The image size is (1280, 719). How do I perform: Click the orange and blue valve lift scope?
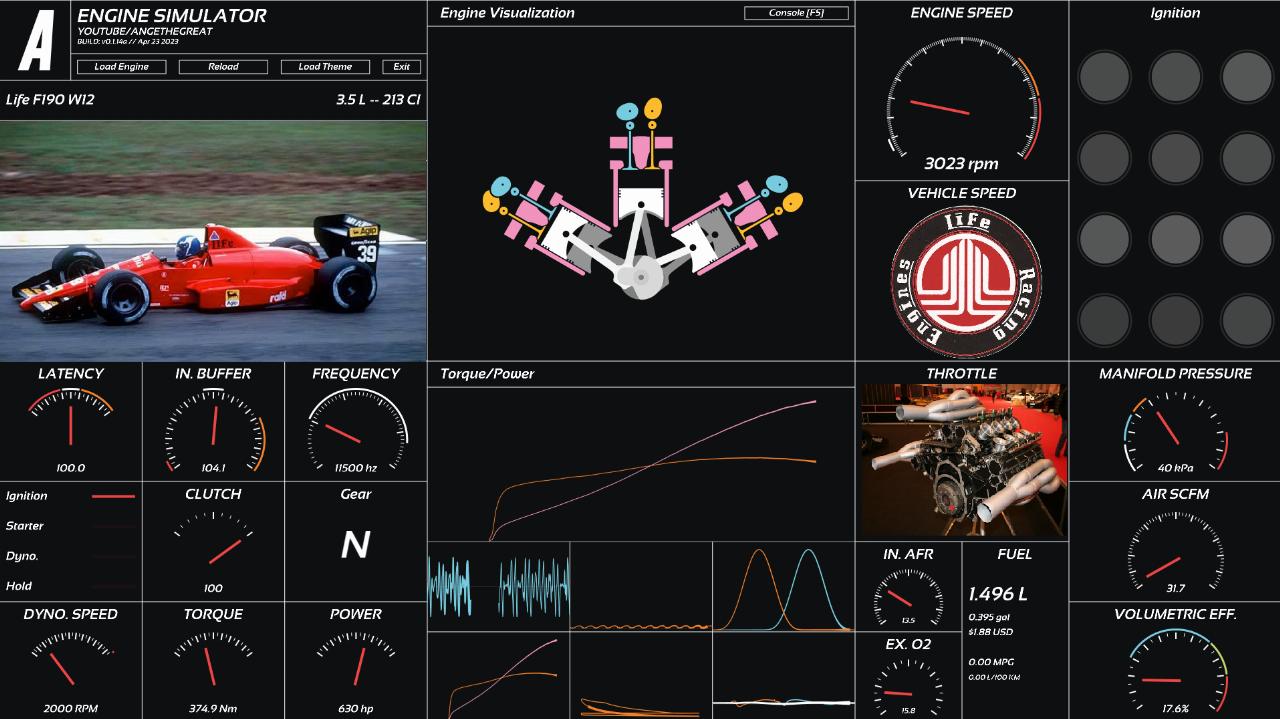(784, 586)
